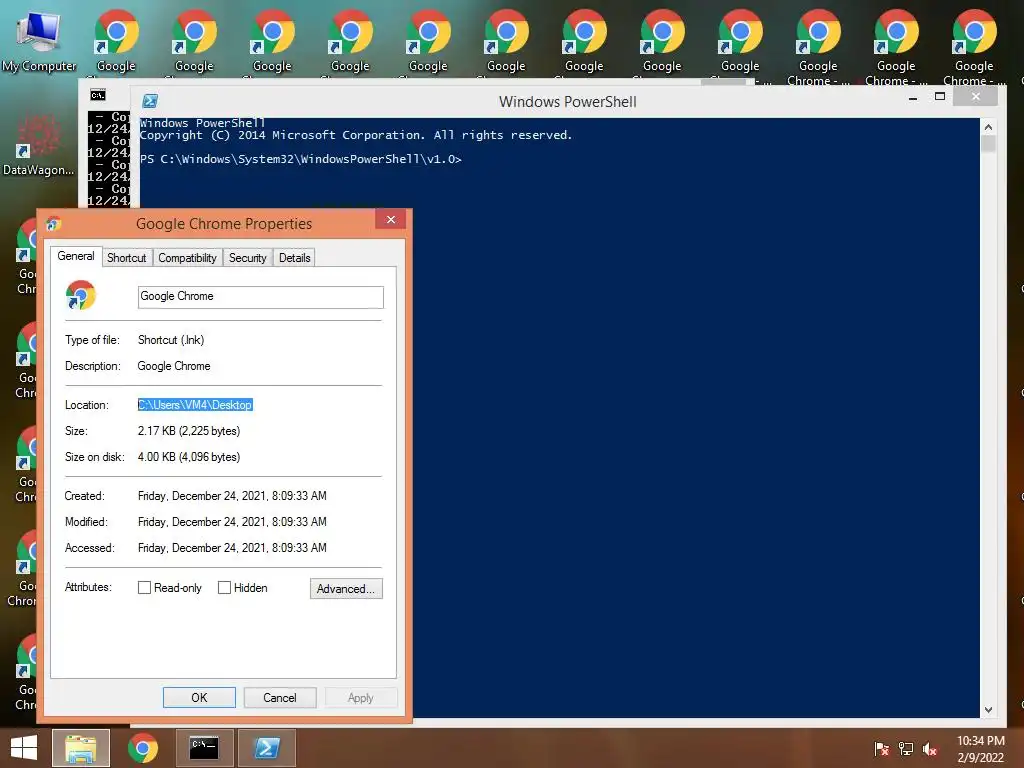Switch to PowerShell on the taskbar
The image size is (1024, 768).
click(x=267, y=748)
